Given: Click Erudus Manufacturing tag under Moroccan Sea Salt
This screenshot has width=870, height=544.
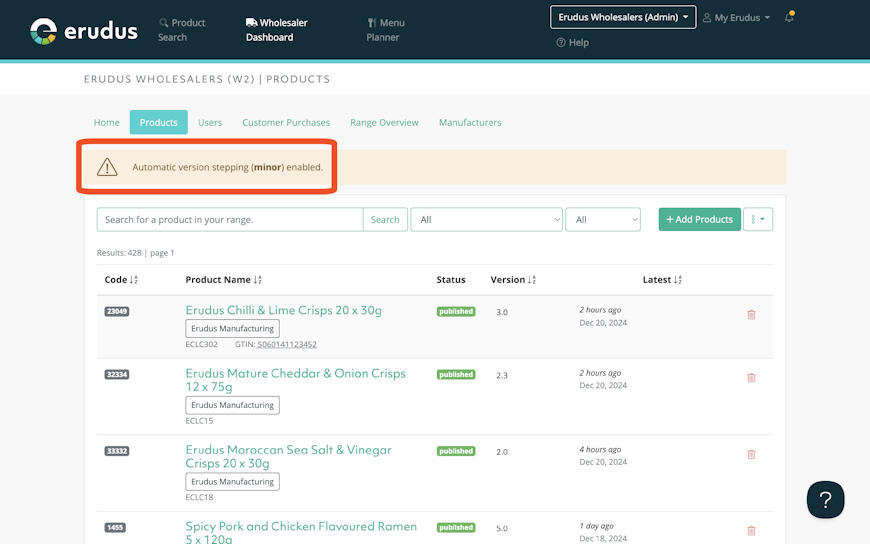Looking at the screenshot, I should (x=232, y=482).
